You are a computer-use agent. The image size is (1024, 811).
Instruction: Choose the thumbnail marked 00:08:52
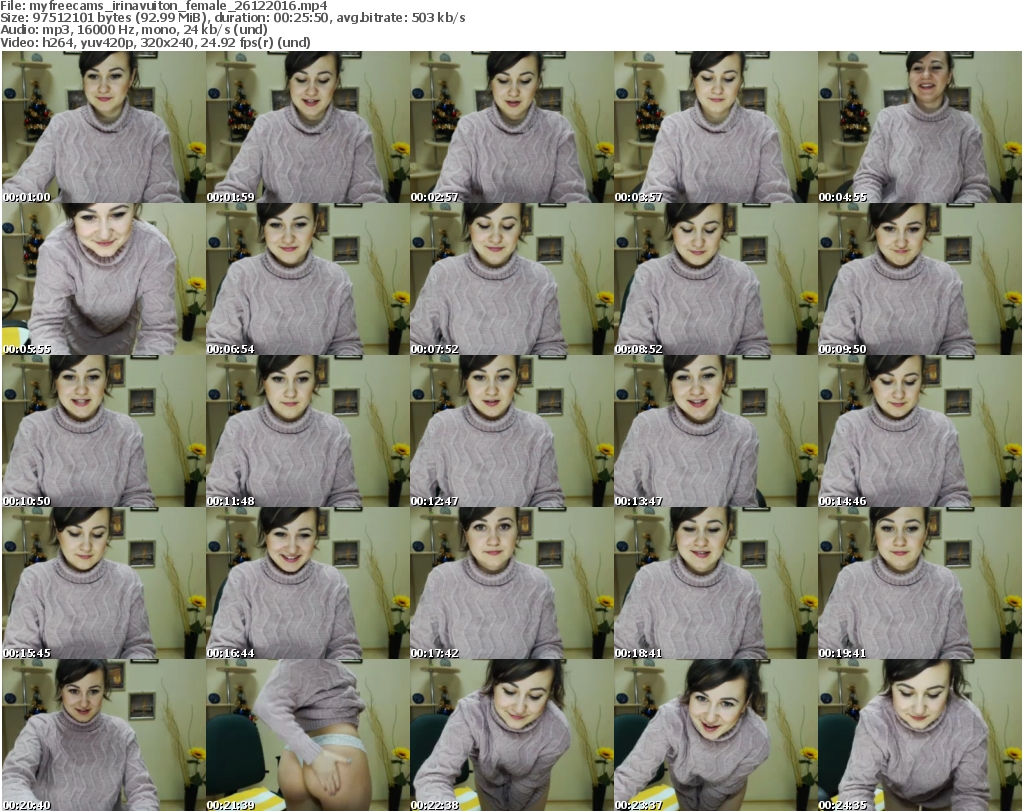715,279
